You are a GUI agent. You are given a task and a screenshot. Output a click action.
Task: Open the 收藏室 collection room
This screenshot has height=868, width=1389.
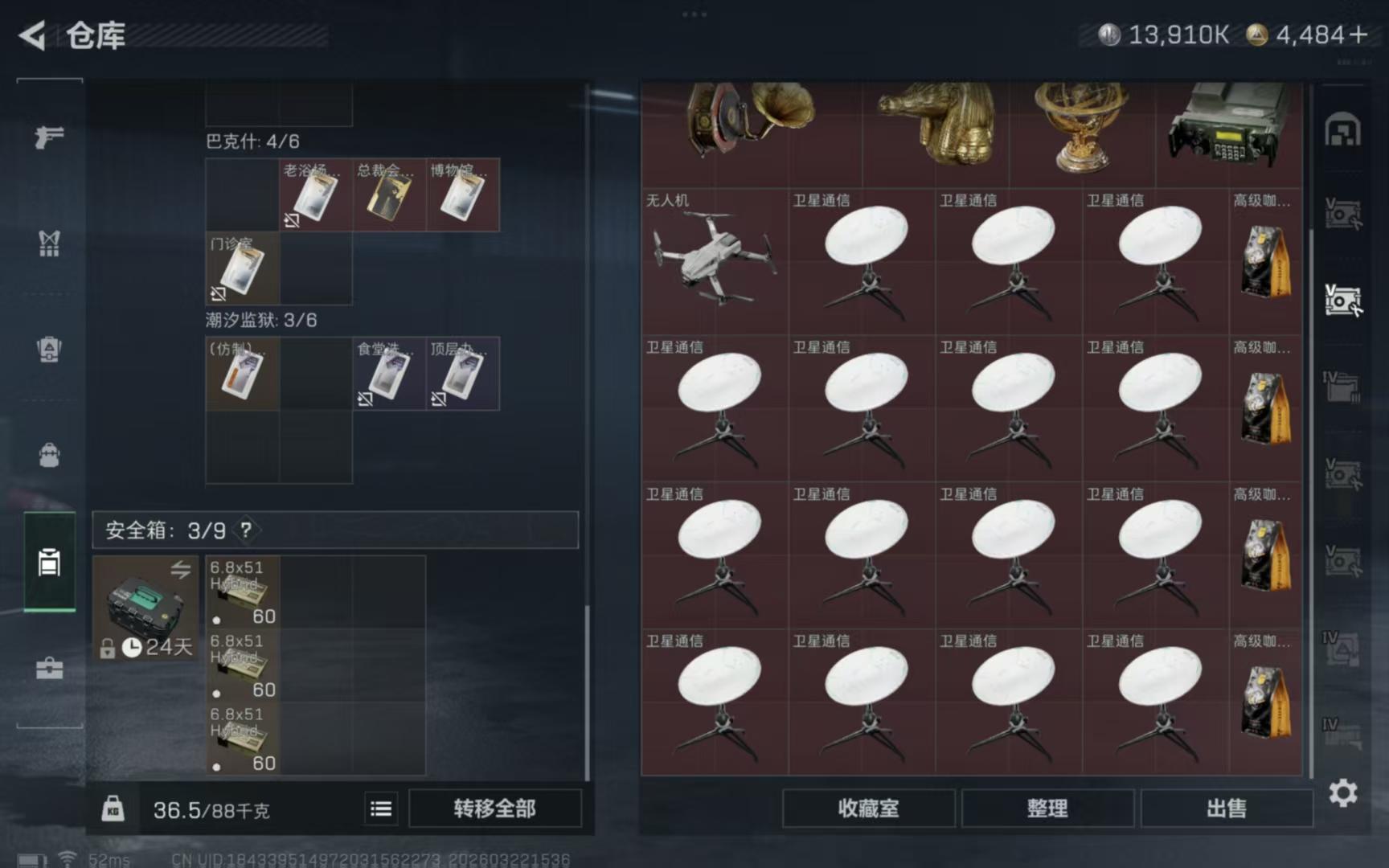tap(869, 809)
